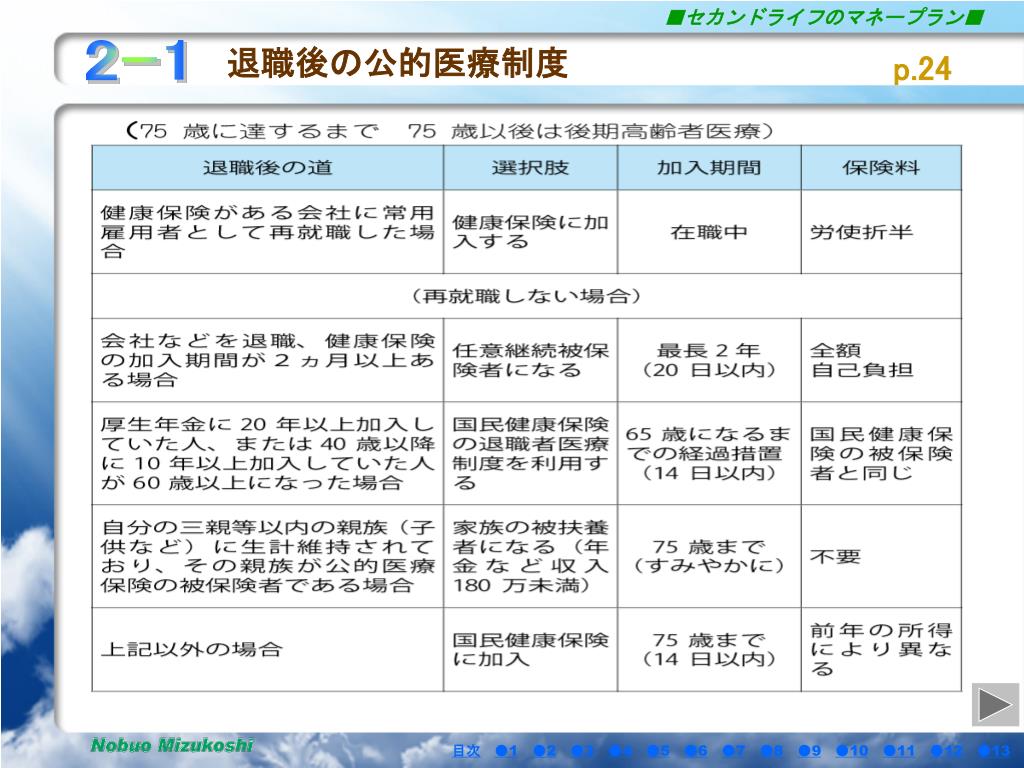Image resolution: width=1024 pixels, height=768 pixels.
Task: Click cell 労使折半
Action: click(x=881, y=232)
